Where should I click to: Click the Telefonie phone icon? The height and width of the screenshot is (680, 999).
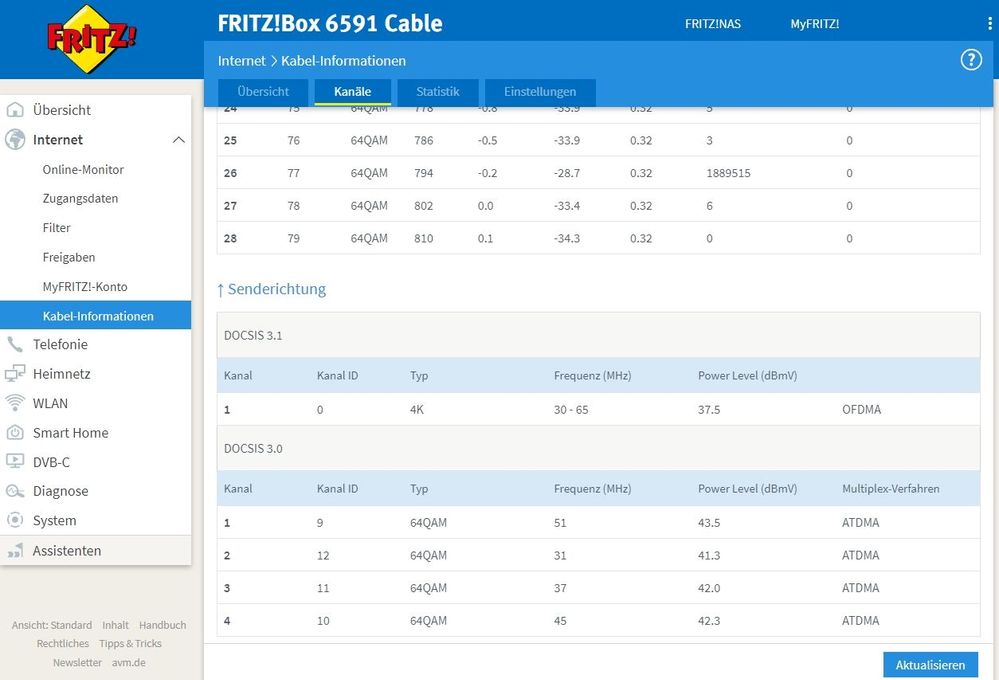15,344
